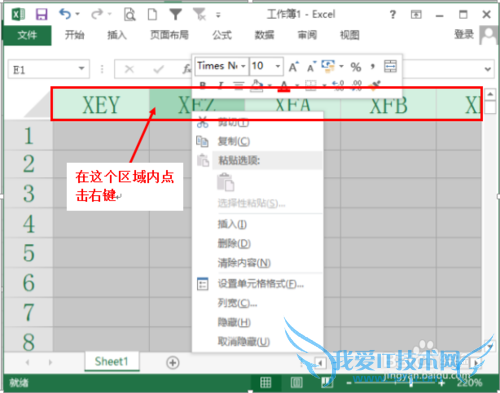The height and width of the screenshot is (393, 500).
Task: Click the Name Box showing E1
Action: click(49, 69)
